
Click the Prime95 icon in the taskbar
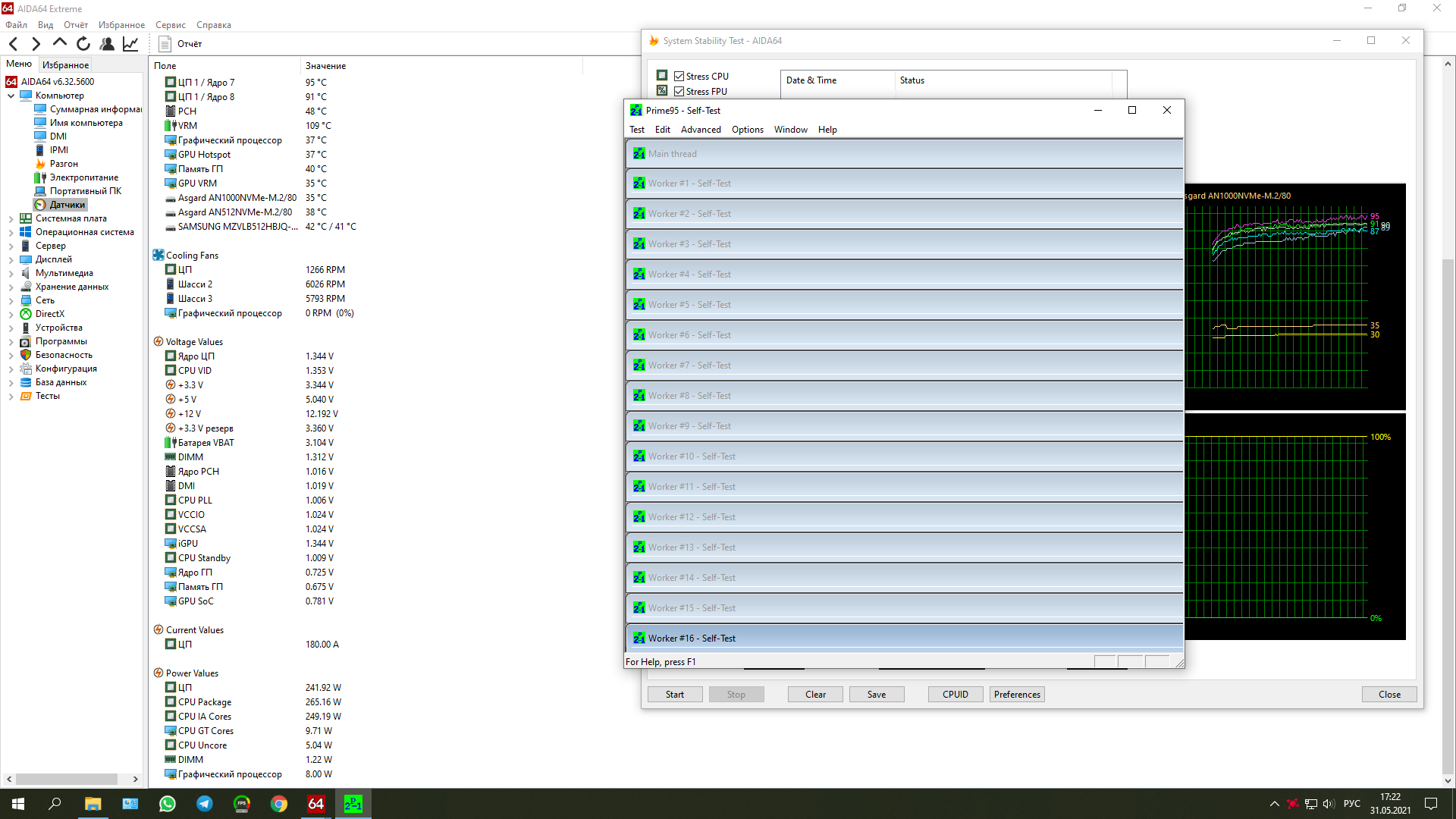point(353,804)
